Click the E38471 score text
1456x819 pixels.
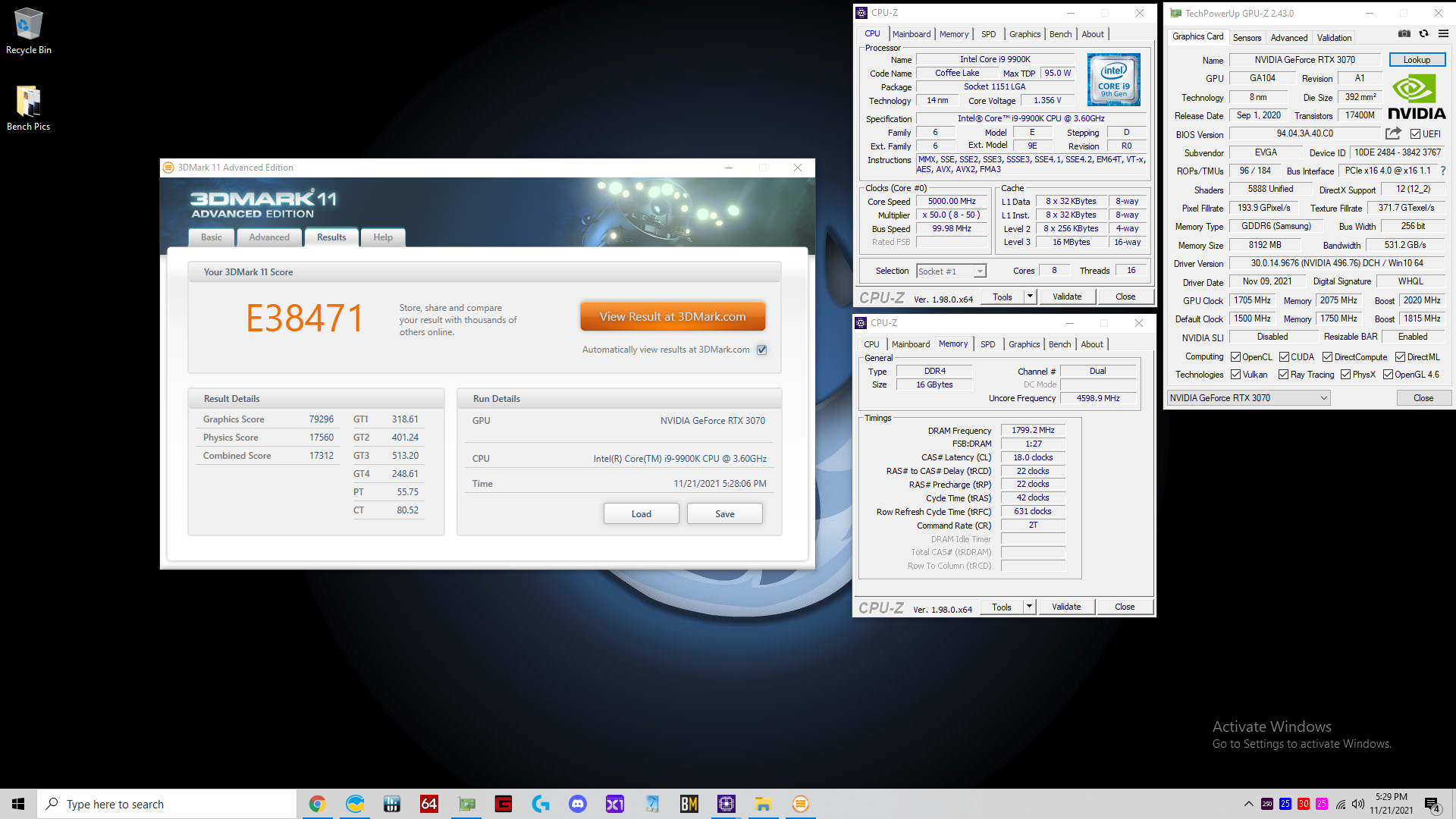pyautogui.click(x=305, y=318)
